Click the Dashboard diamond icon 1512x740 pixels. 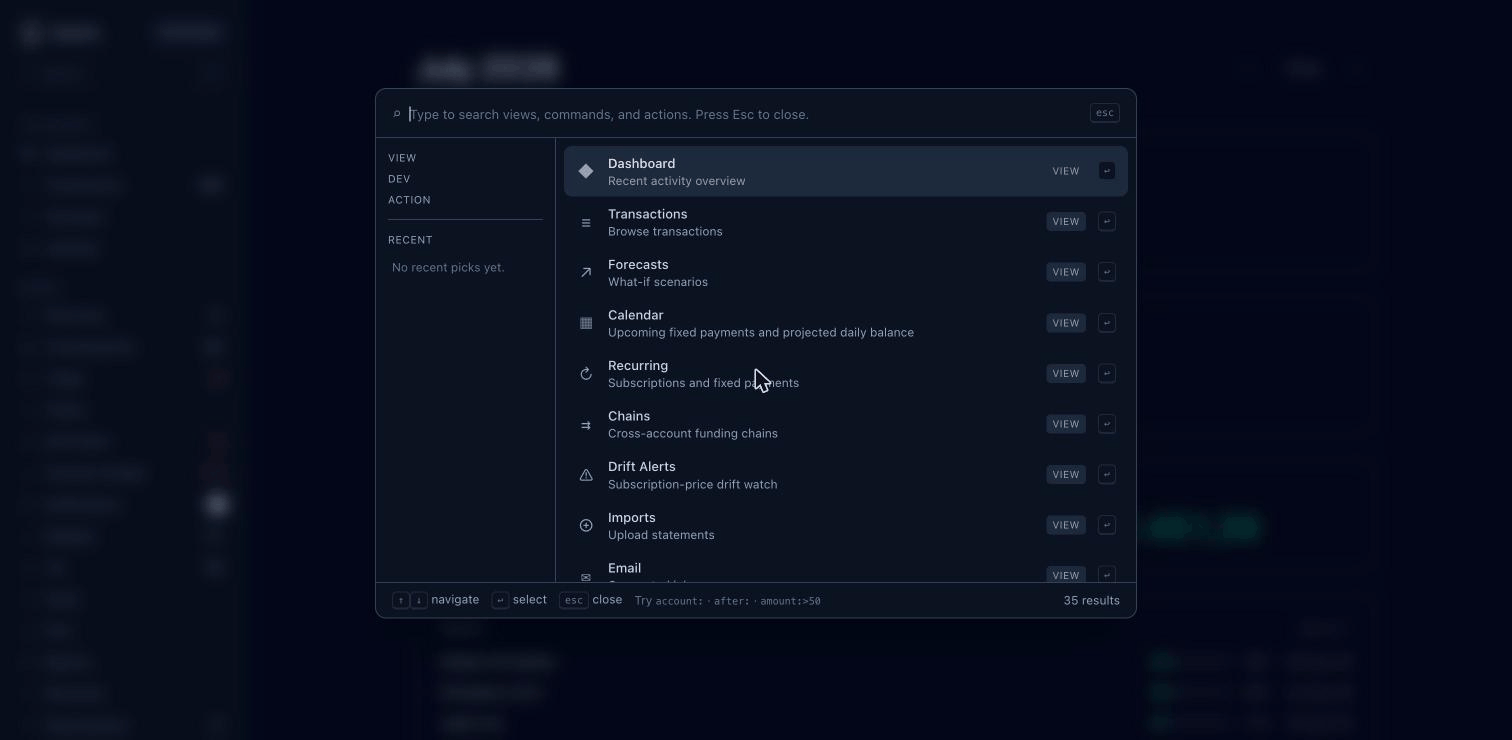point(586,171)
